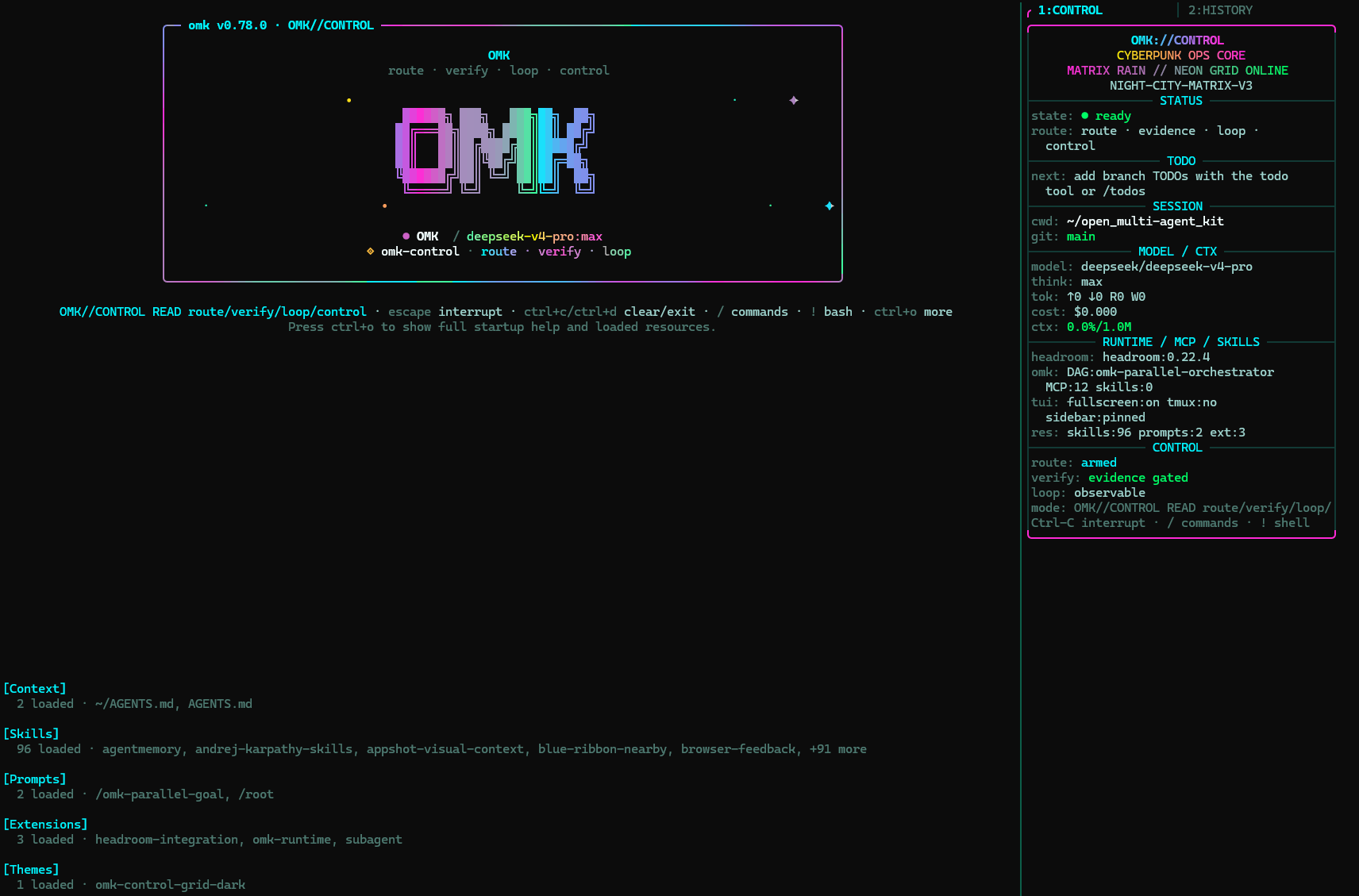Click route 'armed' value
Image resolution: width=1359 pixels, height=896 pixels.
pyautogui.click(x=1099, y=463)
